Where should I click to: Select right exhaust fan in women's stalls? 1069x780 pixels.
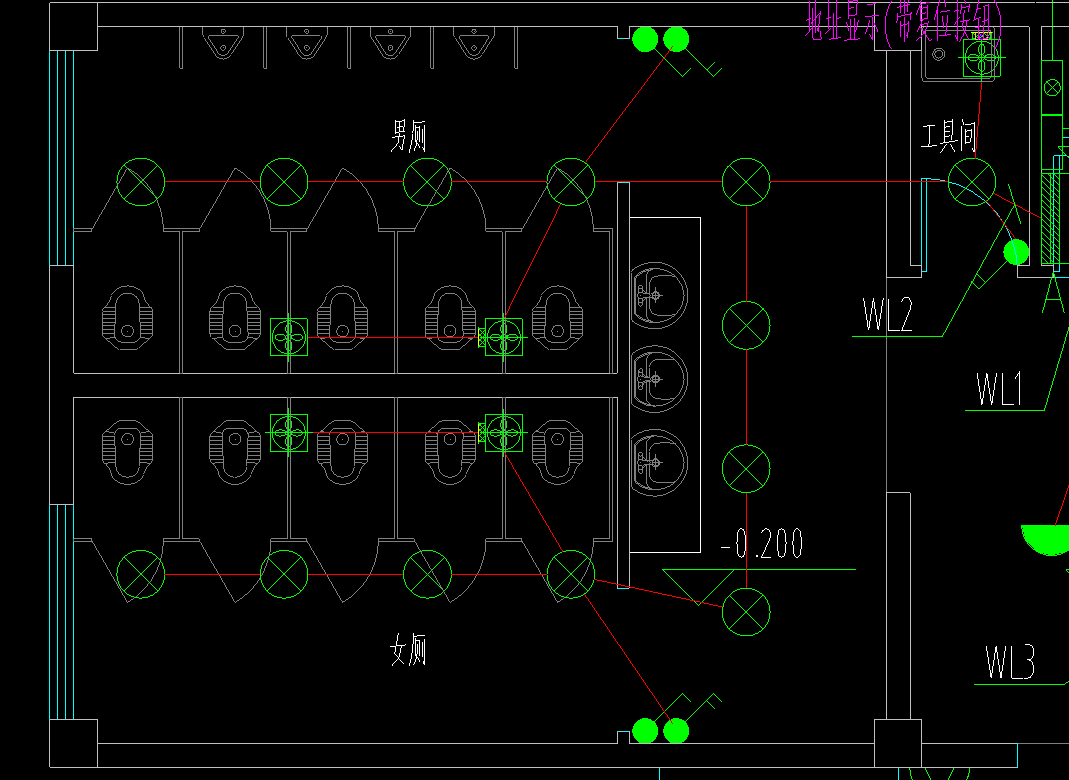(x=504, y=433)
